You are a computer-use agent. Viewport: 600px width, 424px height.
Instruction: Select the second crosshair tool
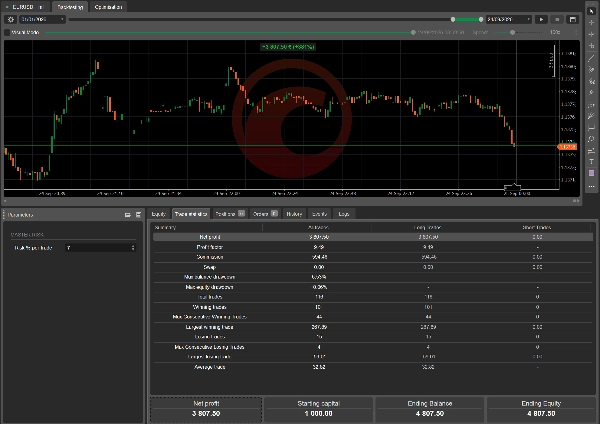(591, 34)
